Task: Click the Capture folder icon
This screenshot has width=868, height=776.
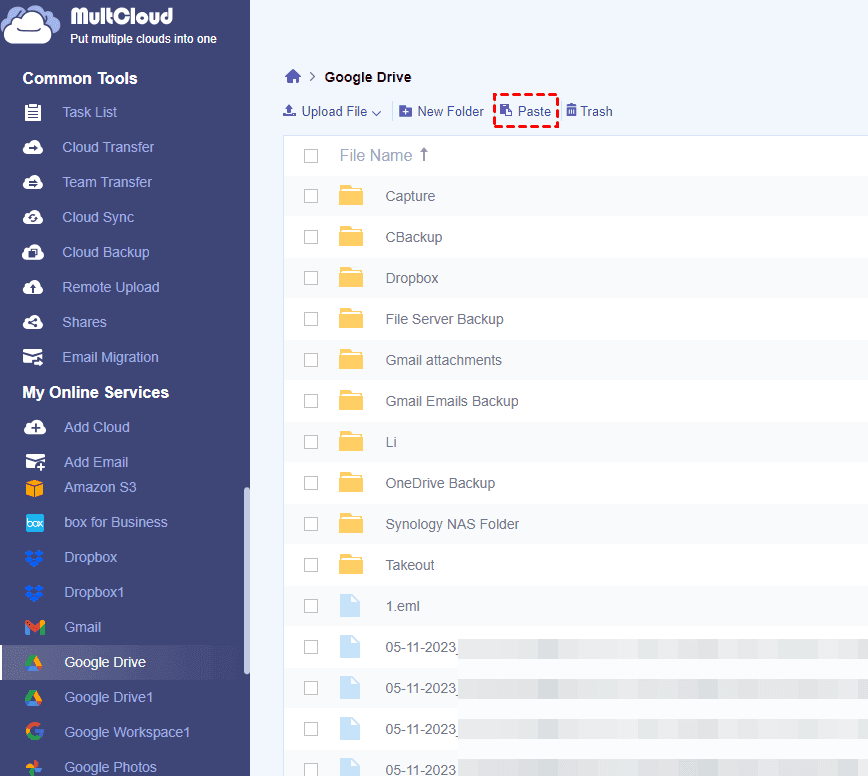Action: click(x=351, y=196)
